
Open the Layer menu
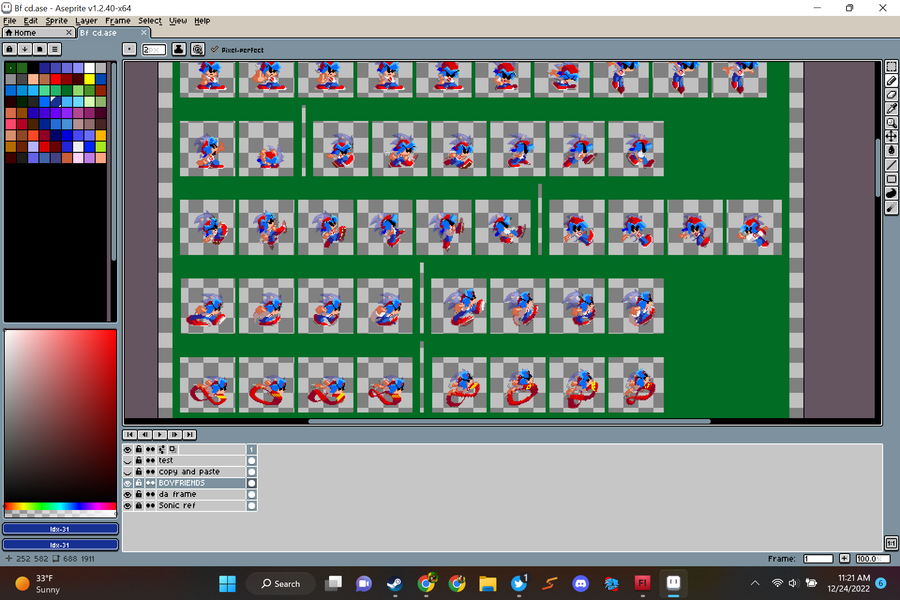(86, 21)
